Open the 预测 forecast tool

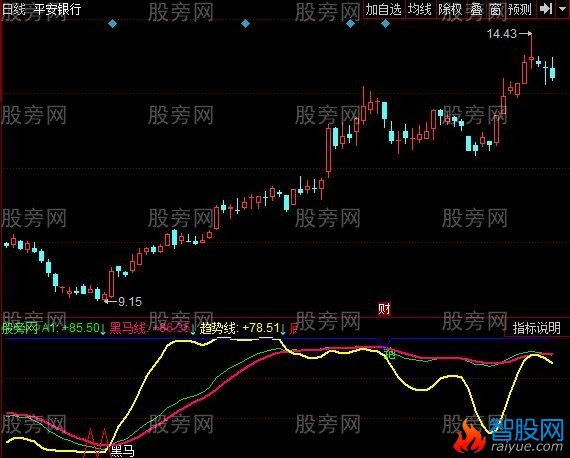520,9
